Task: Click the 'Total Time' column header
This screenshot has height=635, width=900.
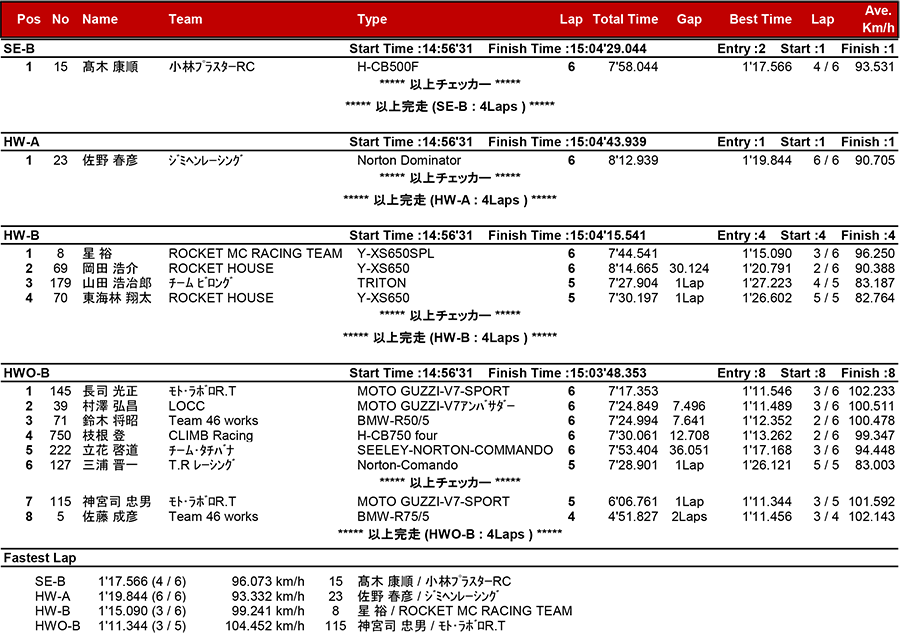Action: click(x=625, y=19)
